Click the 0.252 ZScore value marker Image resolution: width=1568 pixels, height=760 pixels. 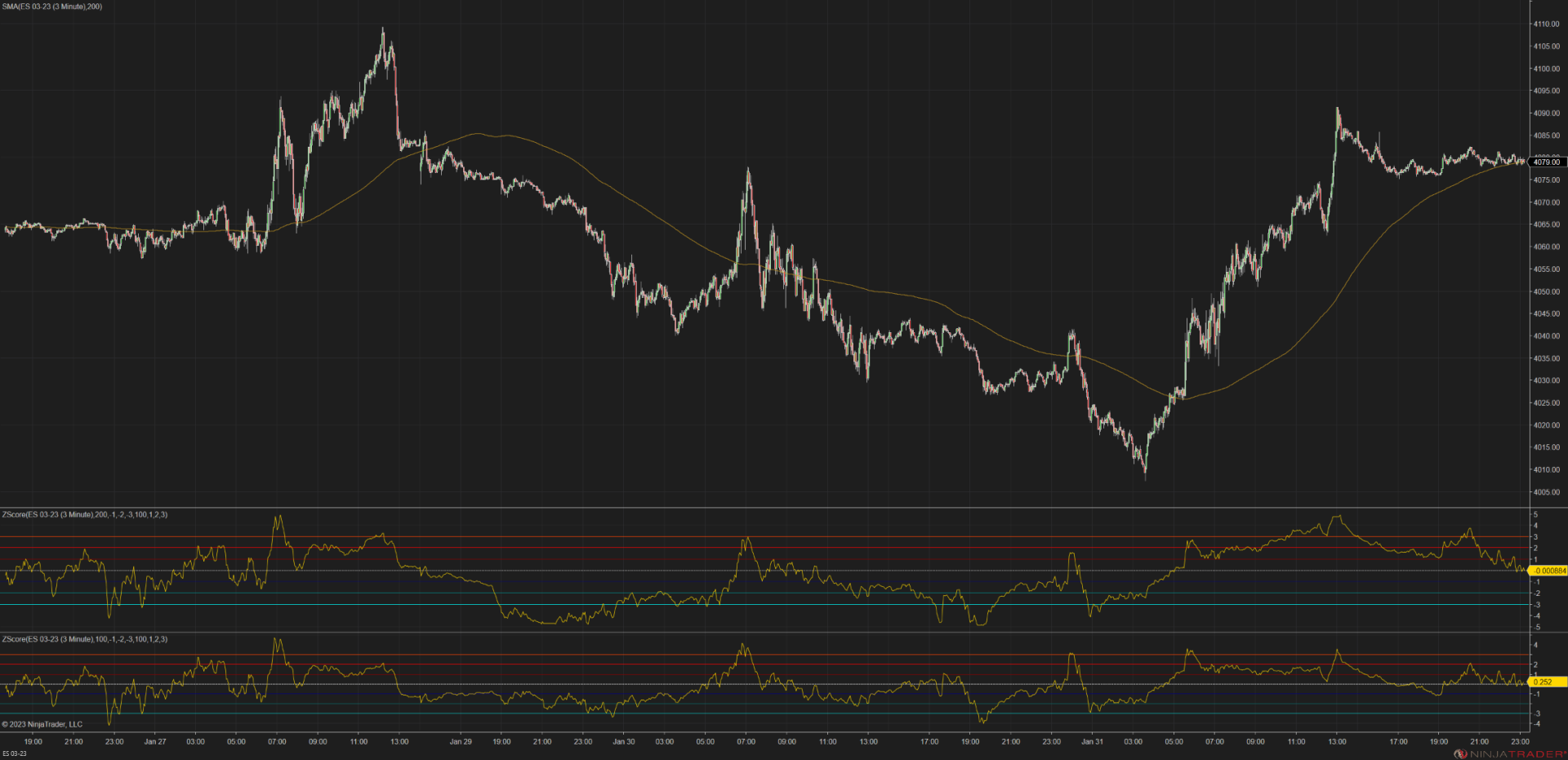tap(1547, 682)
